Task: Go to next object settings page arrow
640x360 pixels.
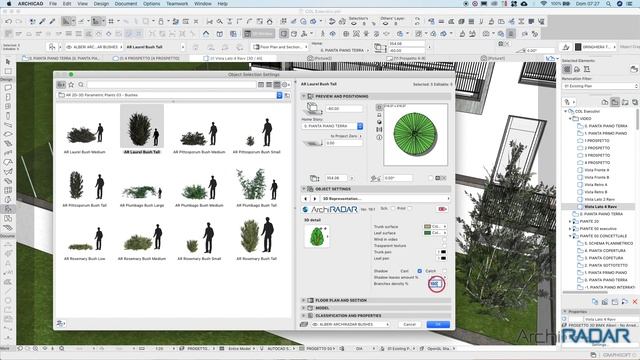Action: tap(315, 198)
